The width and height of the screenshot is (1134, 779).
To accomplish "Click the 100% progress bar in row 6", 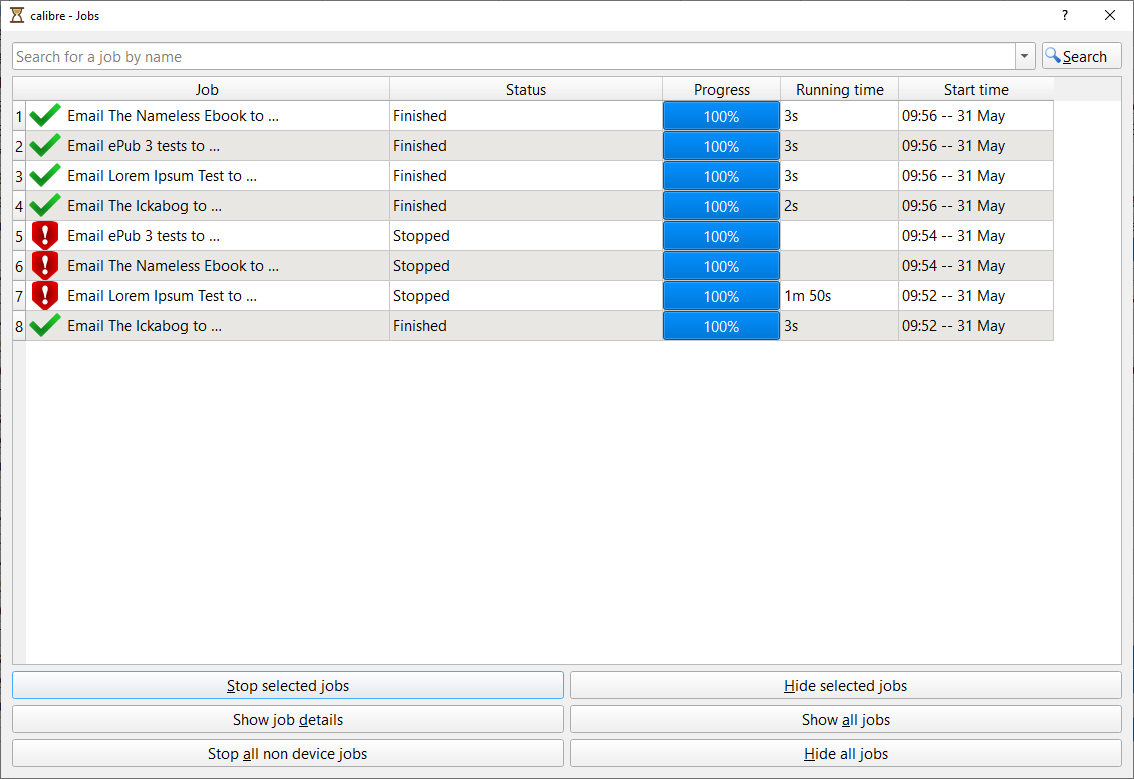I will (722, 265).
